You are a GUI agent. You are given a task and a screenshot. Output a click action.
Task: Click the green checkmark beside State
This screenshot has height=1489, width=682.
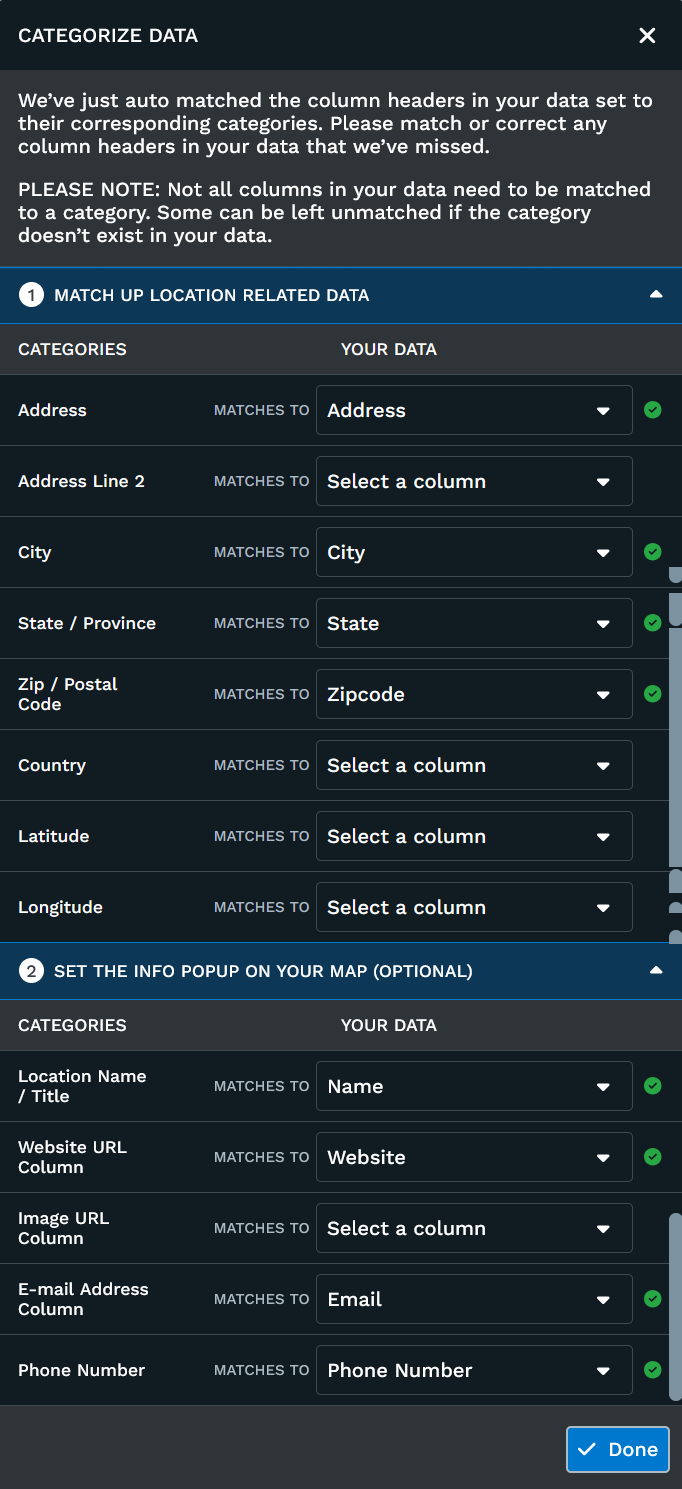[653, 623]
